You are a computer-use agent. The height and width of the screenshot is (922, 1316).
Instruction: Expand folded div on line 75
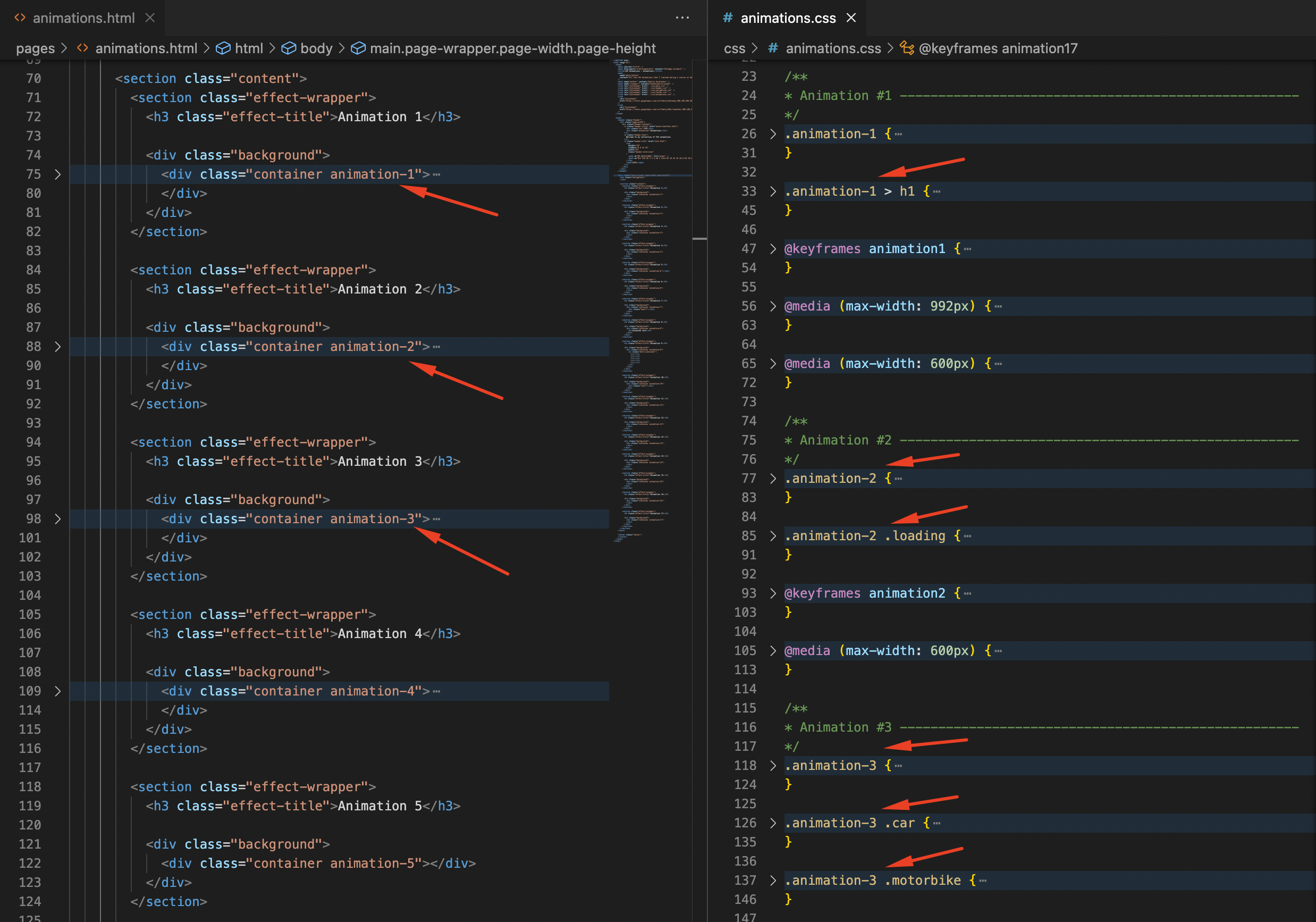click(x=57, y=174)
